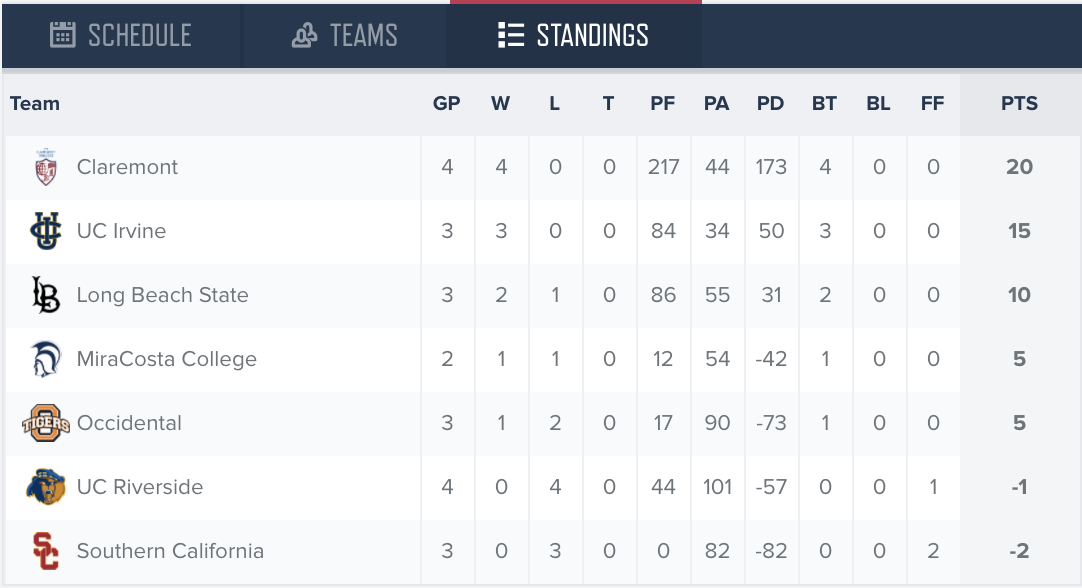
Task: Click the Occidental Tigers logo
Action: [46, 423]
